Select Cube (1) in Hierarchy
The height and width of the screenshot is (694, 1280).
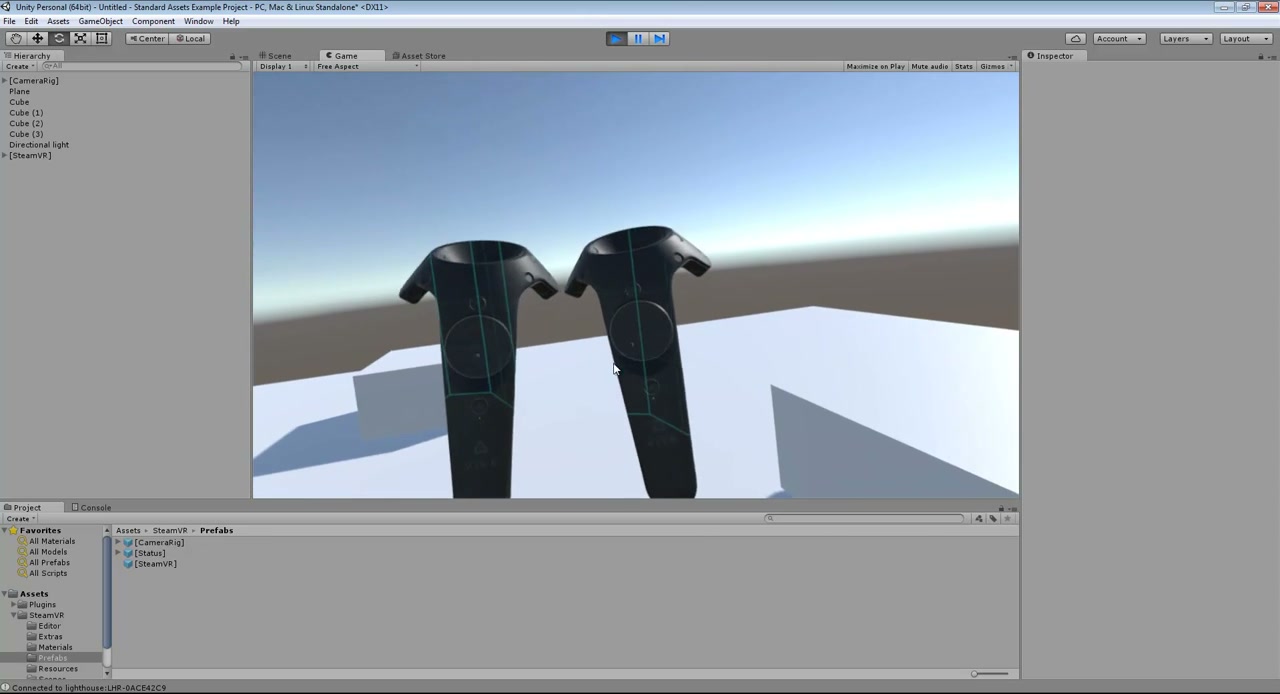tap(26, 113)
